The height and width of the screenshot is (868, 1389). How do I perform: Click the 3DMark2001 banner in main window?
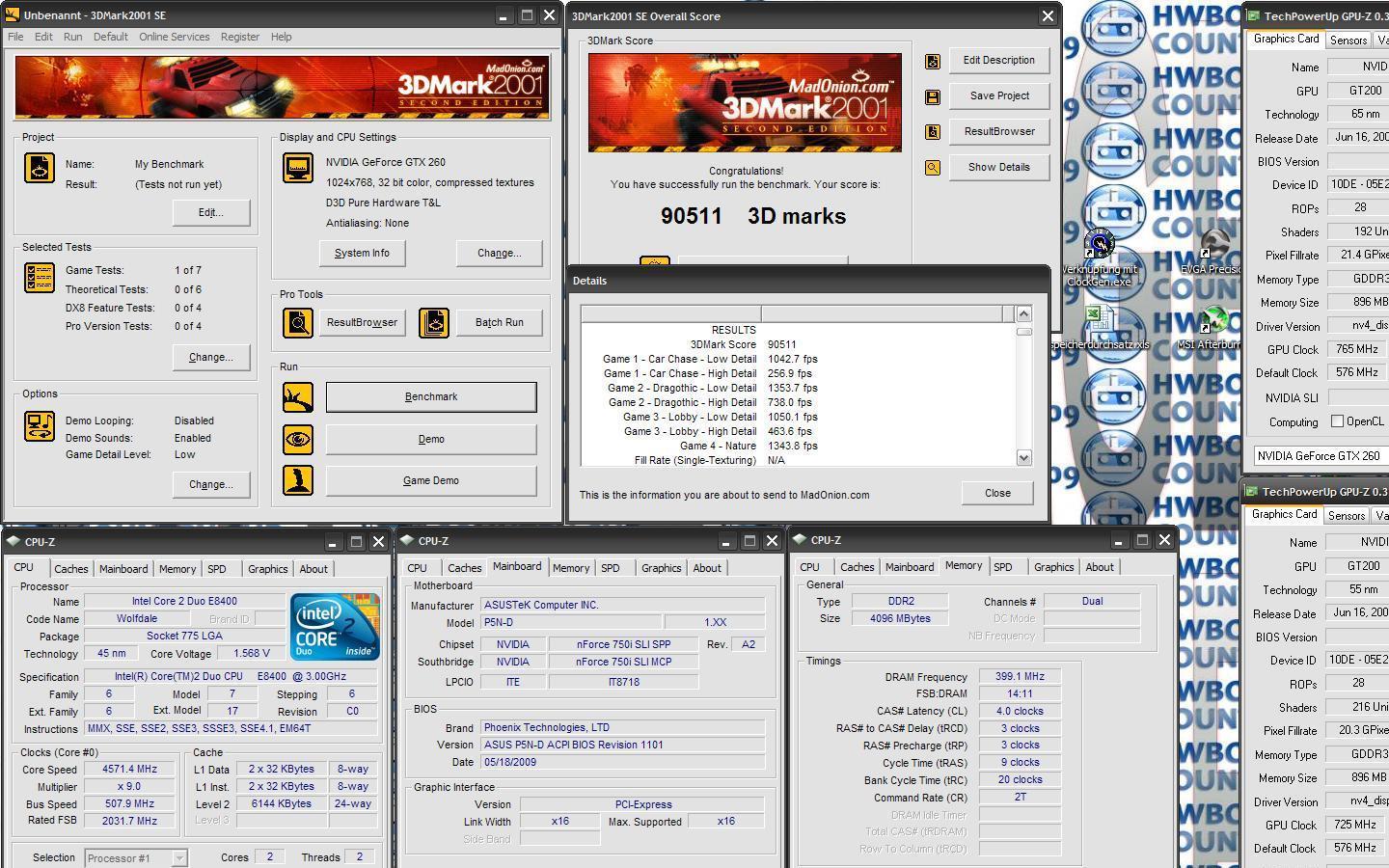point(283,88)
